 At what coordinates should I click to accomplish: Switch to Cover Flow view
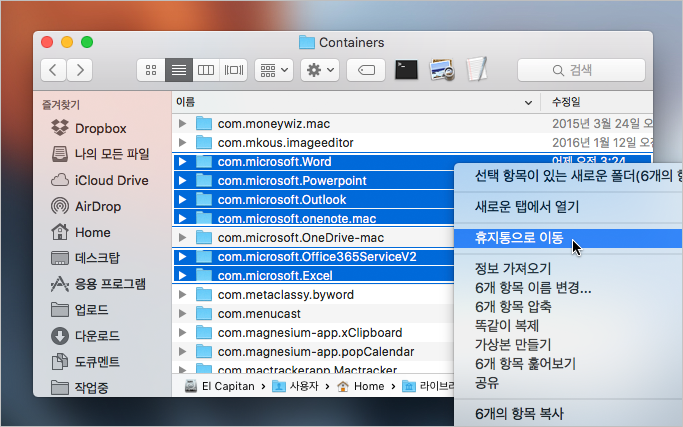[233, 70]
